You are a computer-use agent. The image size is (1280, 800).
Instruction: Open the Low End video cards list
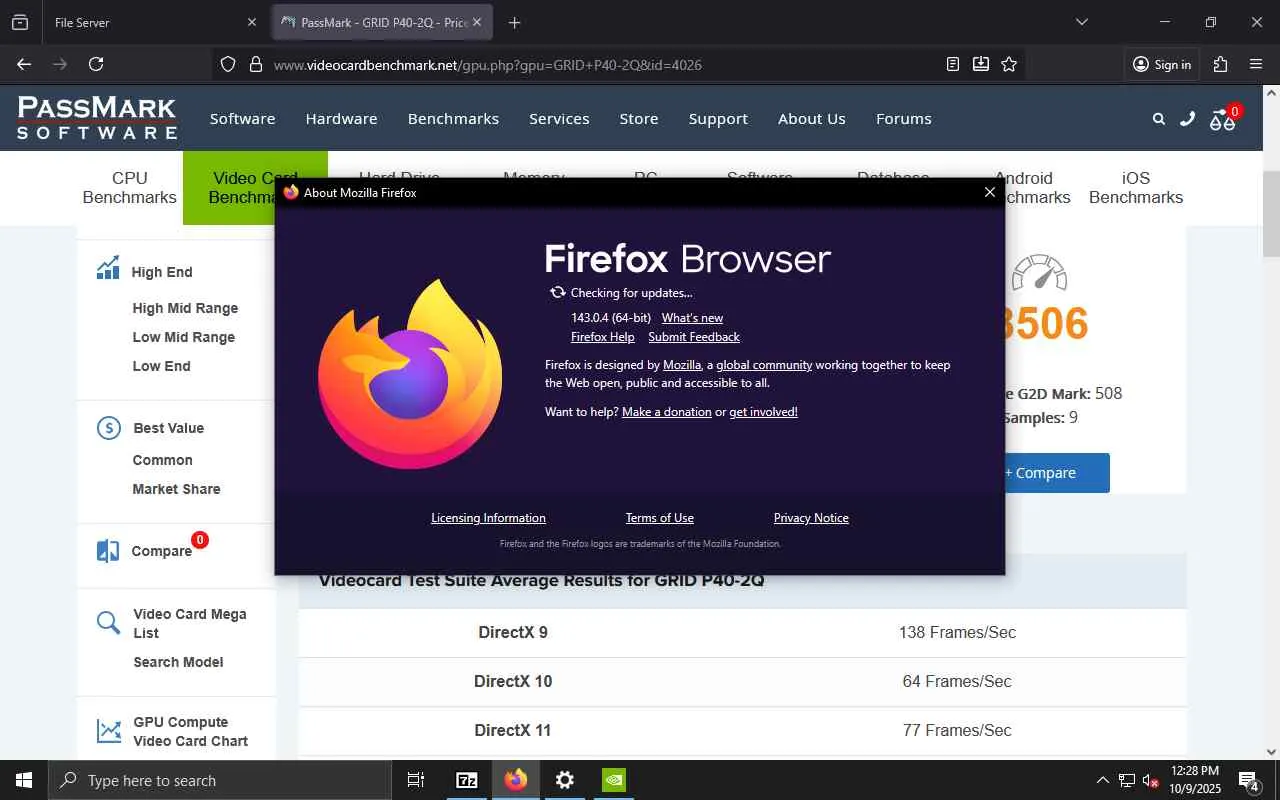click(161, 366)
